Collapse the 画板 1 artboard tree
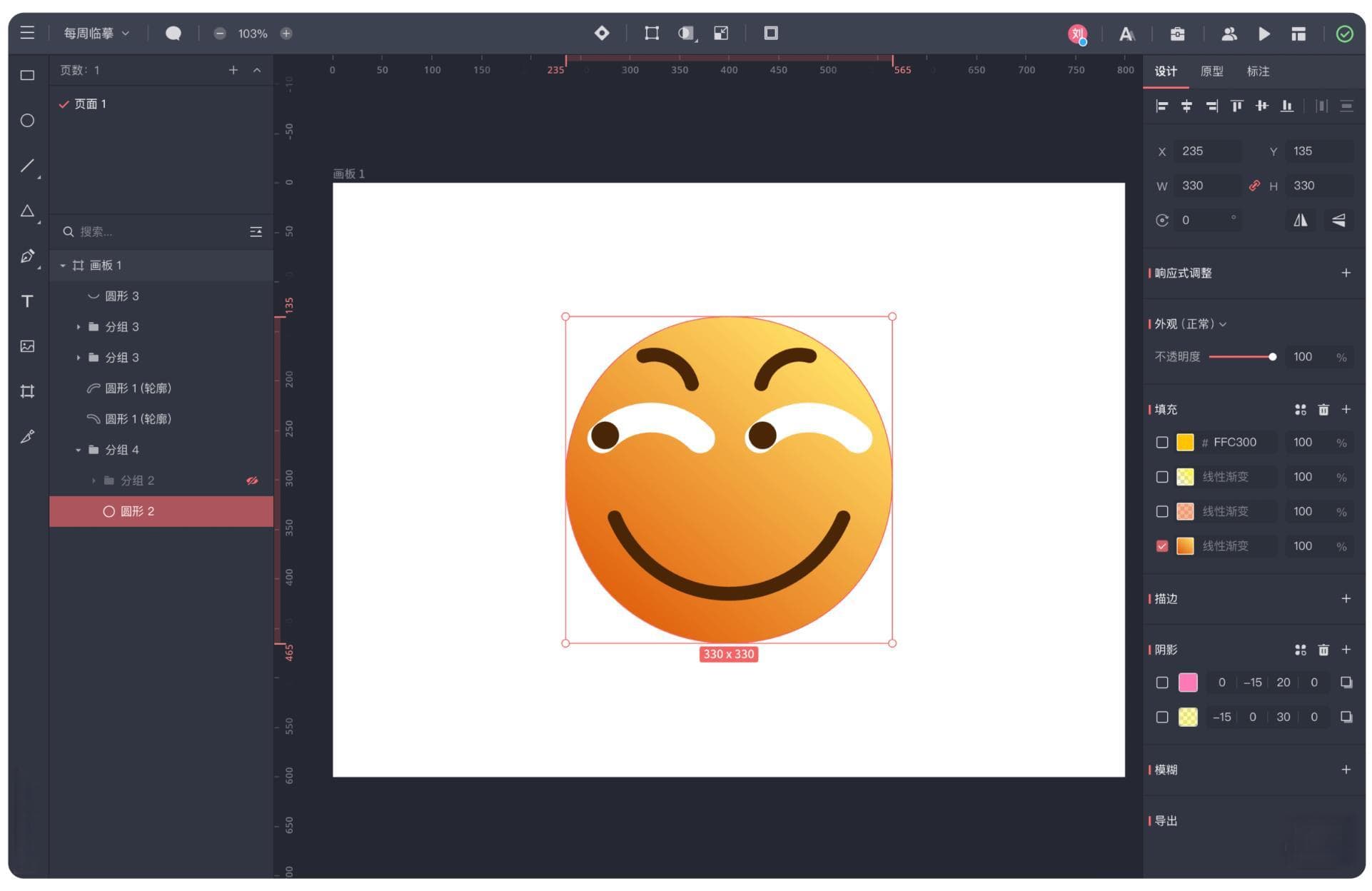1372x891 pixels. [63, 266]
